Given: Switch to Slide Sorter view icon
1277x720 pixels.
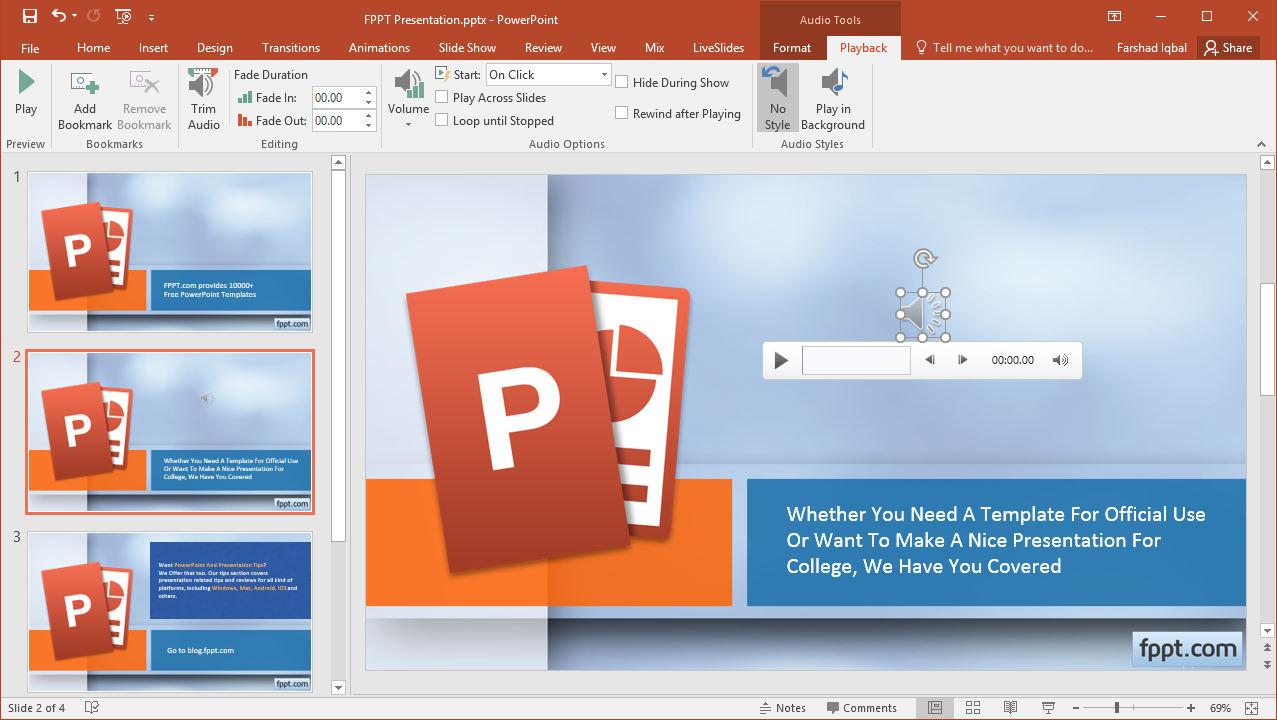Looking at the screenshot, I should point(972,708).
